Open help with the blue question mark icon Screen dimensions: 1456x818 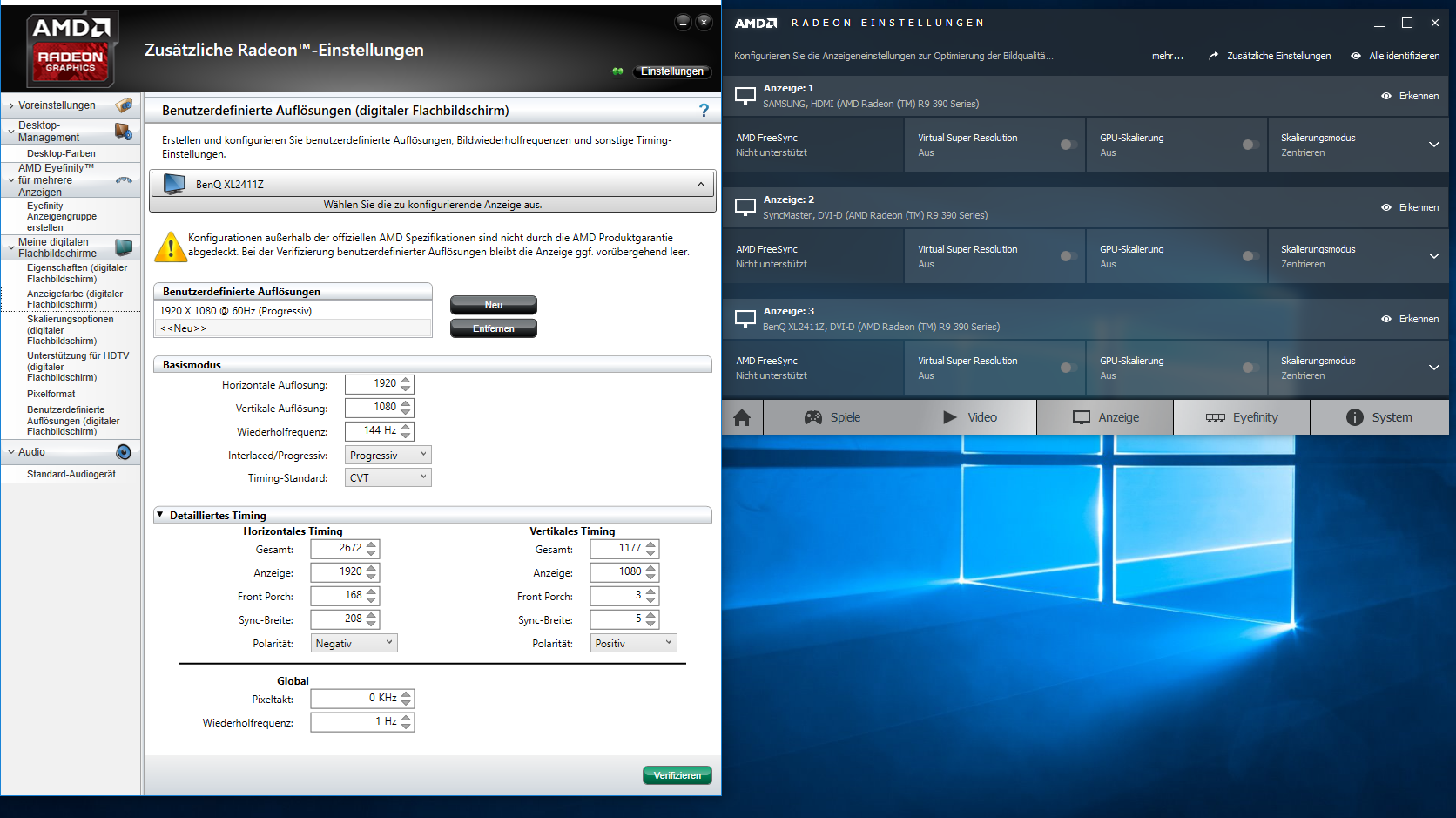click(x=704, y=111)
